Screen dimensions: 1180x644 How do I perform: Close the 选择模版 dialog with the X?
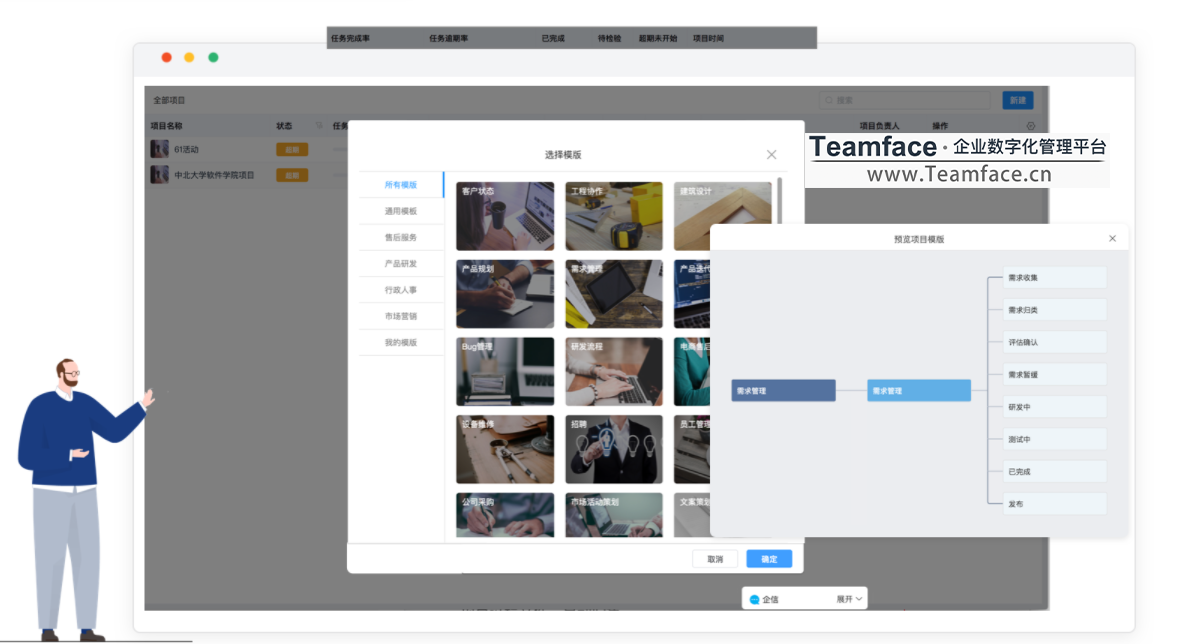pyautogui.click(x=771, y=154)
